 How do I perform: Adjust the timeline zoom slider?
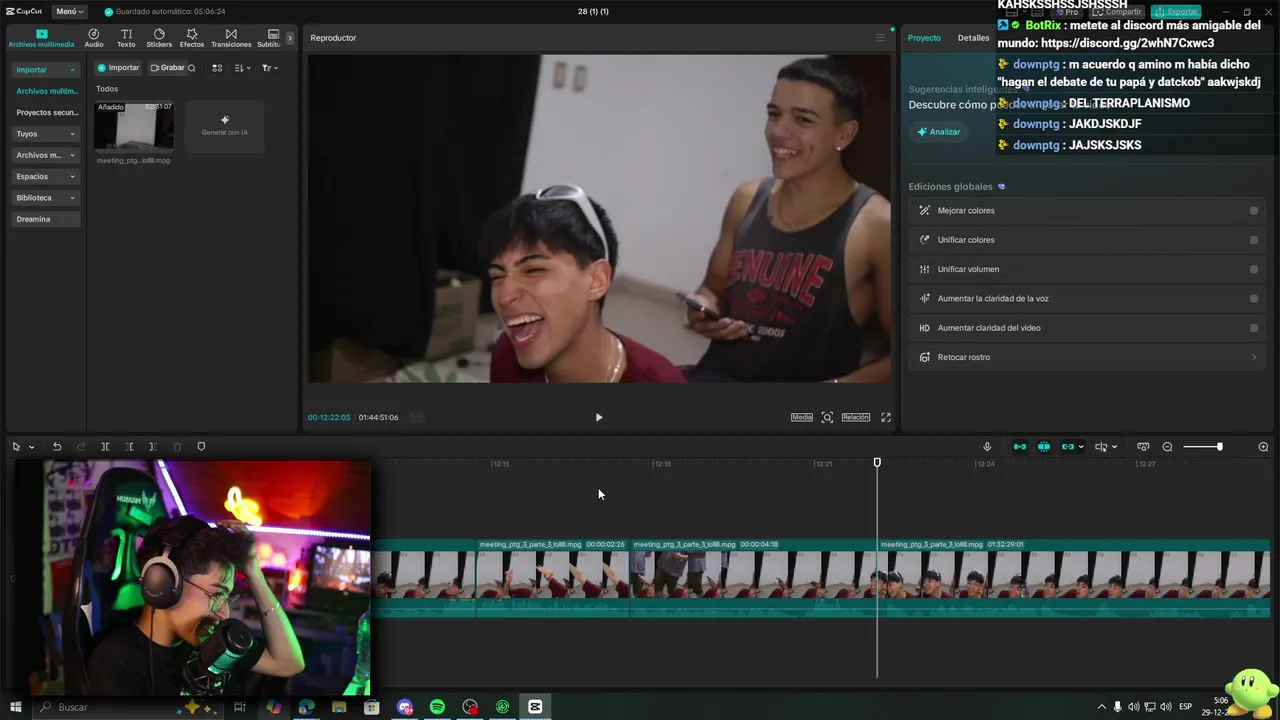click(1203, 447)
